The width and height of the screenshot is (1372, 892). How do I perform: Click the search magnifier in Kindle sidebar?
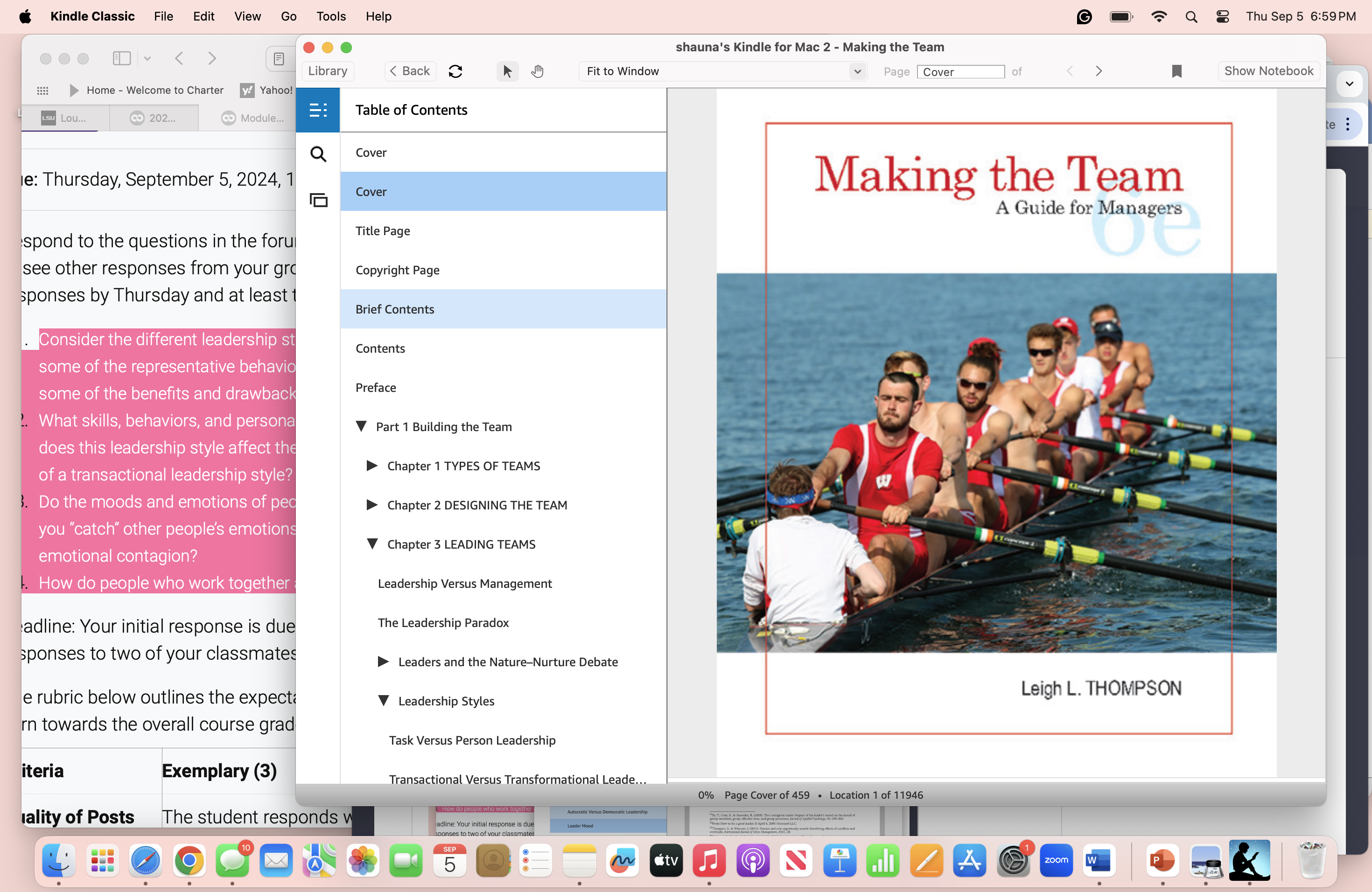pos(318,154)
